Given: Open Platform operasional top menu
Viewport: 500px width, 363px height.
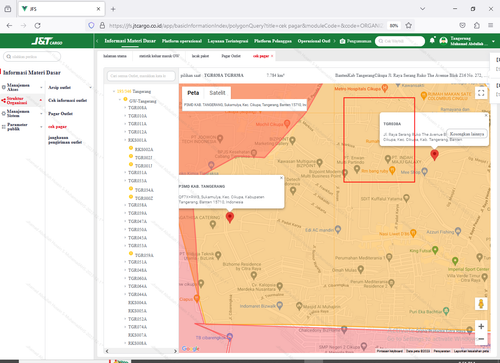Looking at the screenshot, I should (182, 41).
